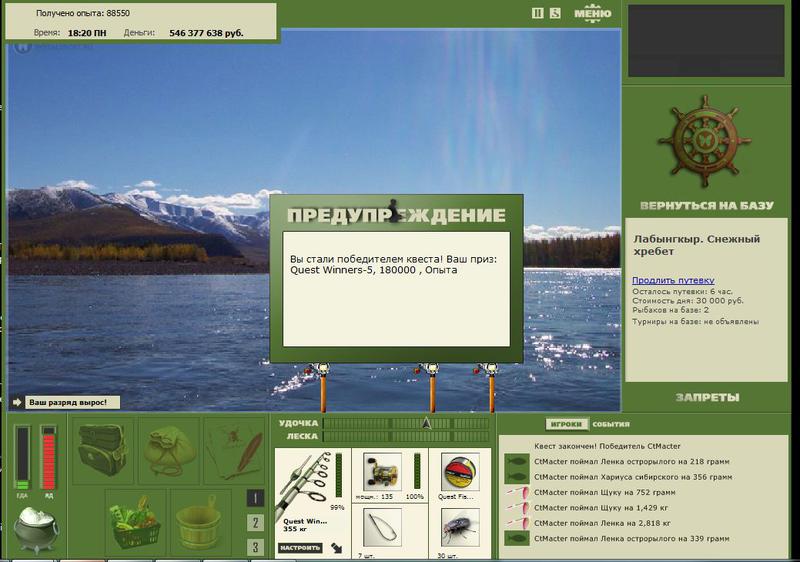800x562 pixels.
Task: Click the red alcohol level bar
Action: (x=48, y=458)
